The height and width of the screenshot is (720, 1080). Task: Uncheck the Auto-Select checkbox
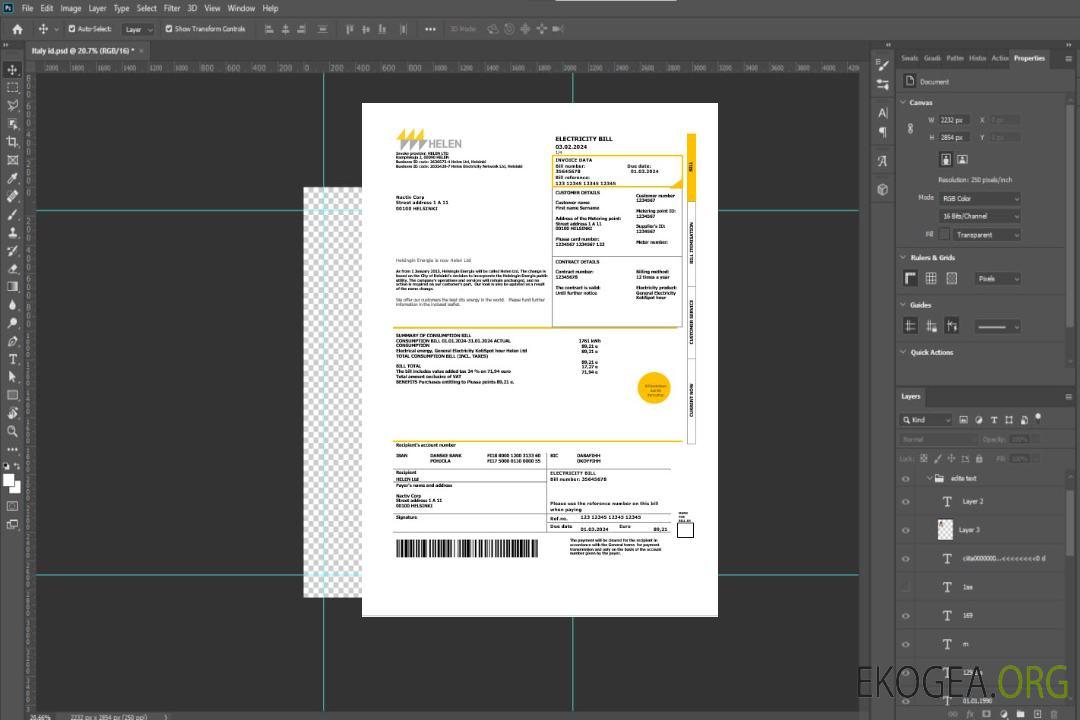click(x=72, y=29)
